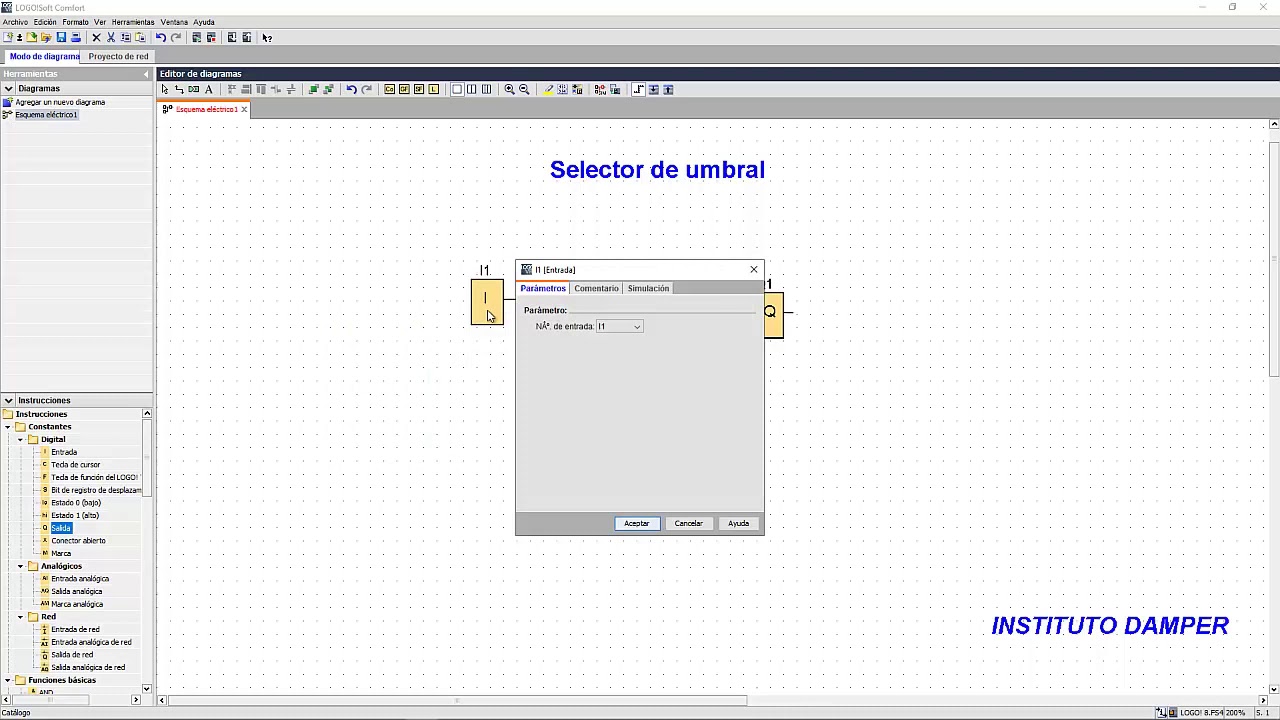1280x720 pixels.
Task: Switch to Proyecto de red tab
Action: click(118, 56)
